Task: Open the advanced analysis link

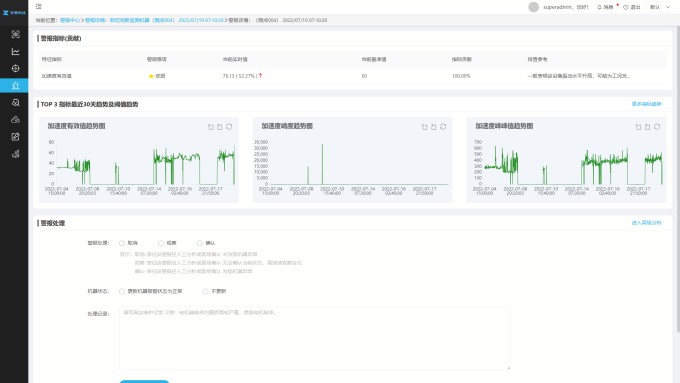Action: point(646,223)
